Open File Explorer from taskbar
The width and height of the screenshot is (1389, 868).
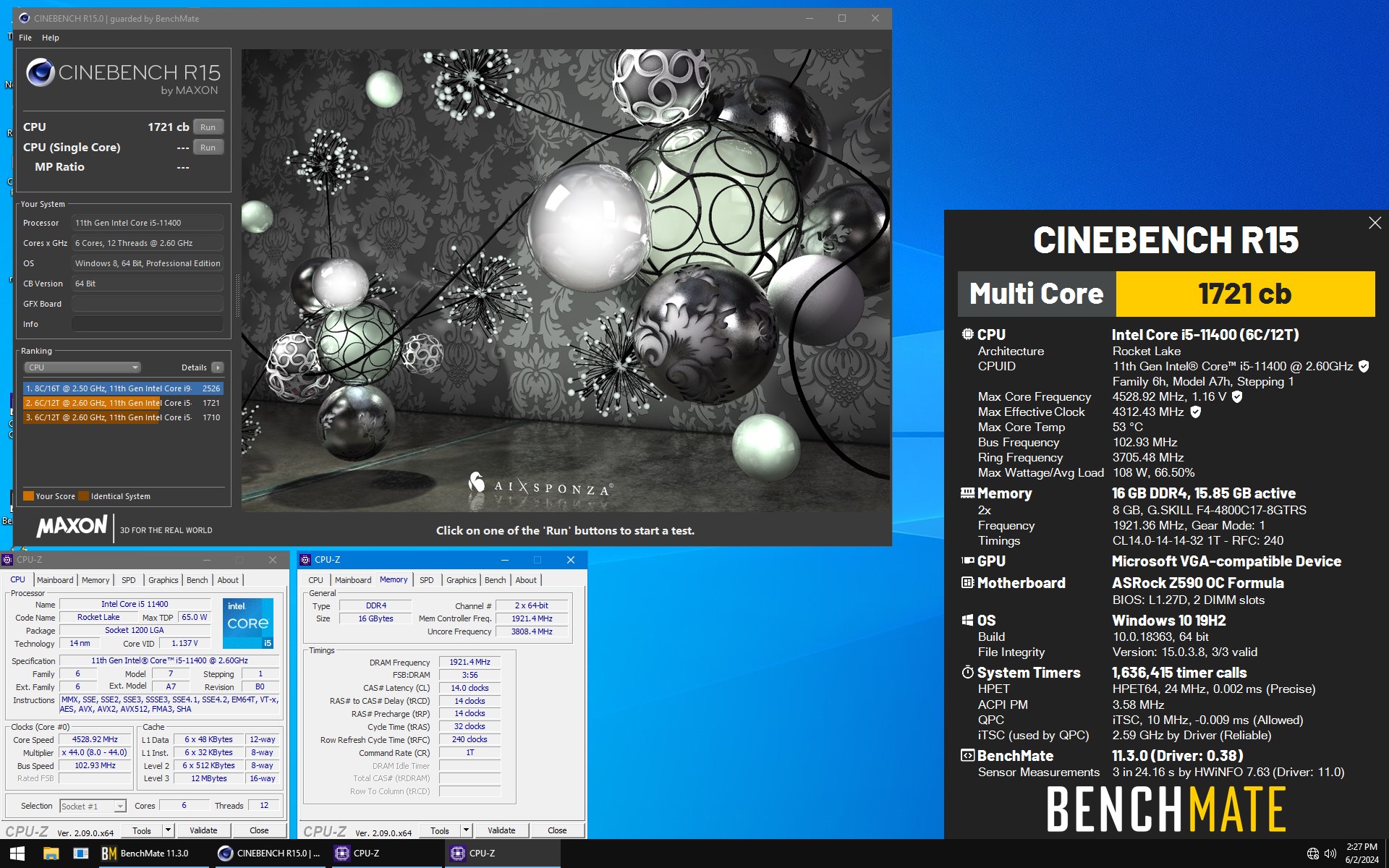(51, 854)
